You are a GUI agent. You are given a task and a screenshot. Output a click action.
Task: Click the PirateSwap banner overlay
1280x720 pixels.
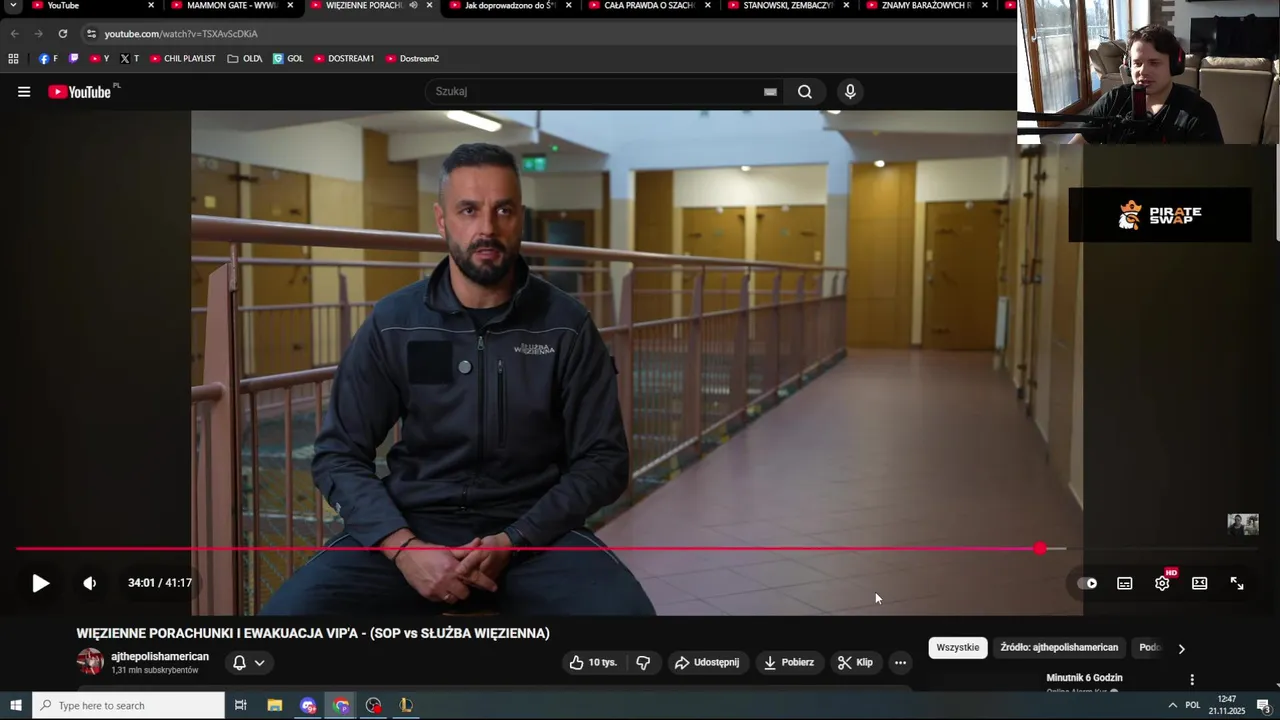click(x=1160, y=215)
